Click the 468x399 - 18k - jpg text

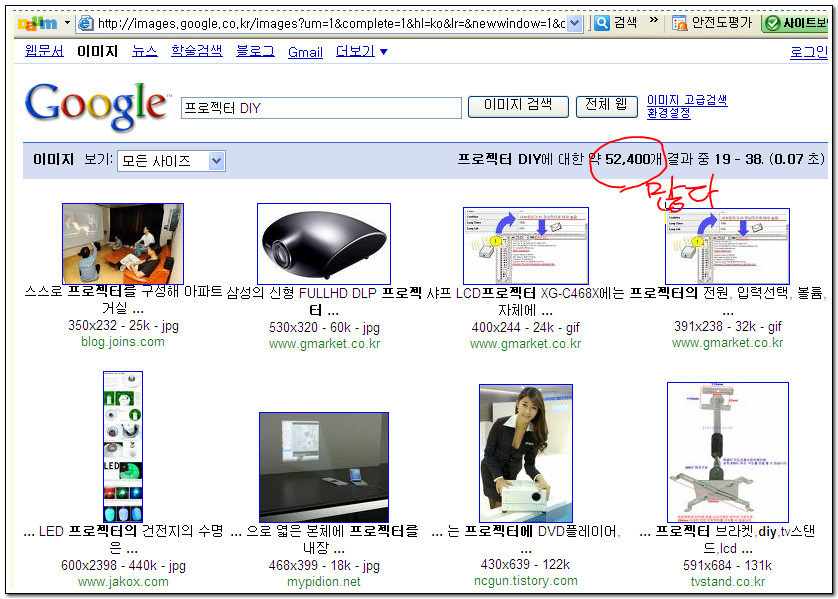[x=324, y=565]
